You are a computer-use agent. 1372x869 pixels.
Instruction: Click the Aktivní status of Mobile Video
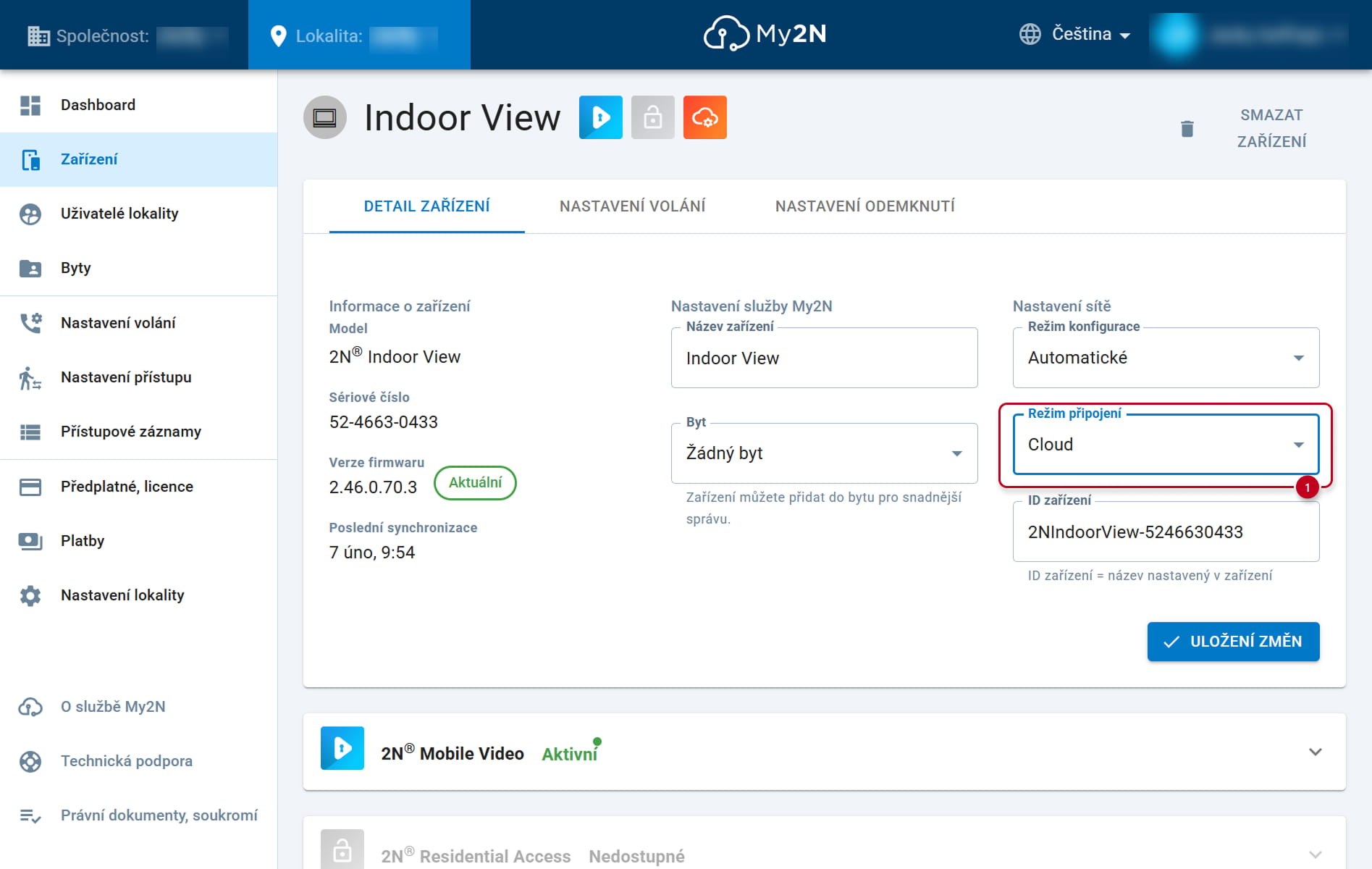(570, 754)
